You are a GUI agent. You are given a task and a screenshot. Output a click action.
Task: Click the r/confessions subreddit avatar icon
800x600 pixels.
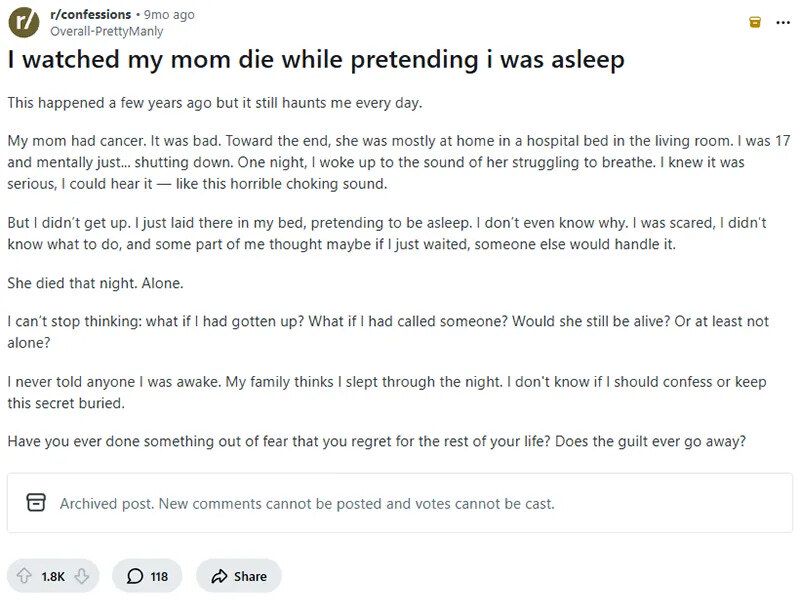coord(24,22)
